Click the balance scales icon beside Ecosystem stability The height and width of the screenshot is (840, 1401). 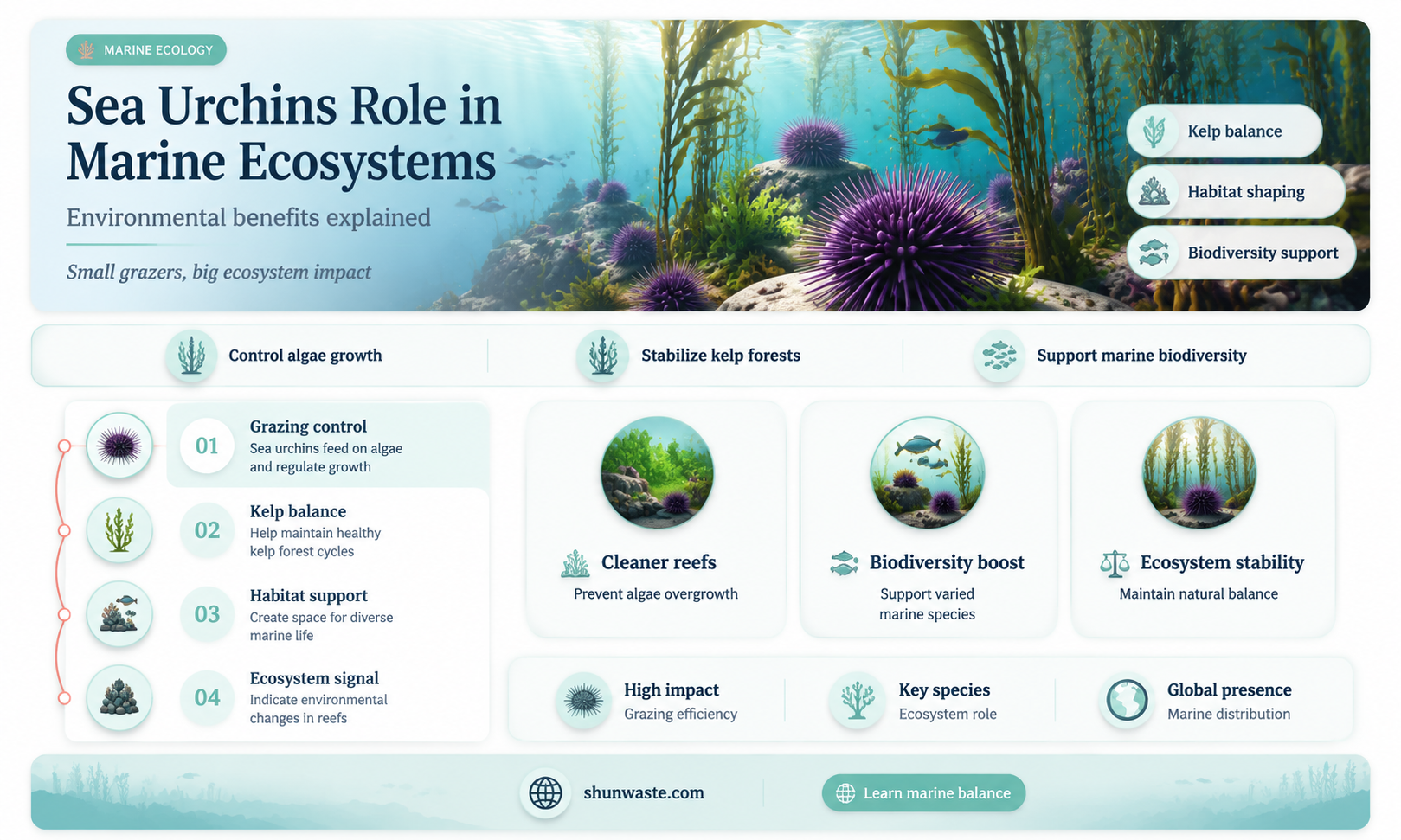pos(1115,564)
